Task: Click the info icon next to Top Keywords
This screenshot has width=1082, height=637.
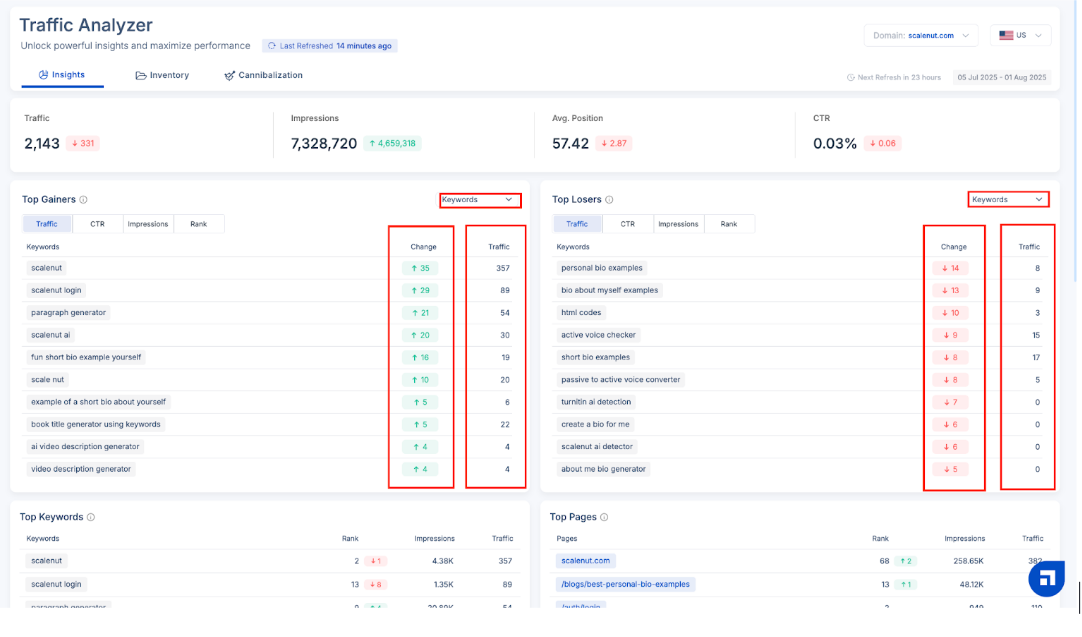Action: 91,517
